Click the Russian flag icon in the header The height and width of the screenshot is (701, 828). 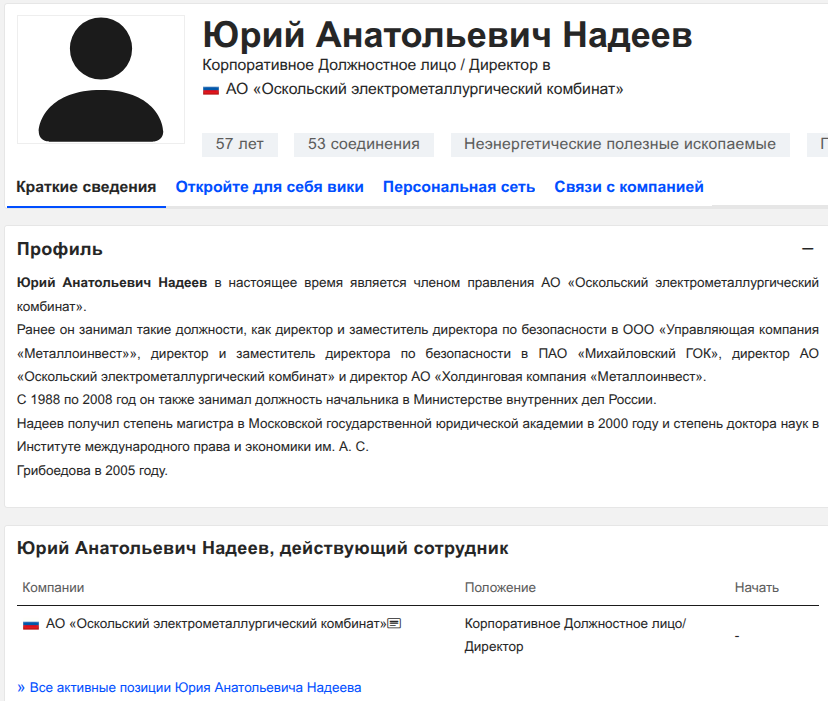click(x=211, y=90)
